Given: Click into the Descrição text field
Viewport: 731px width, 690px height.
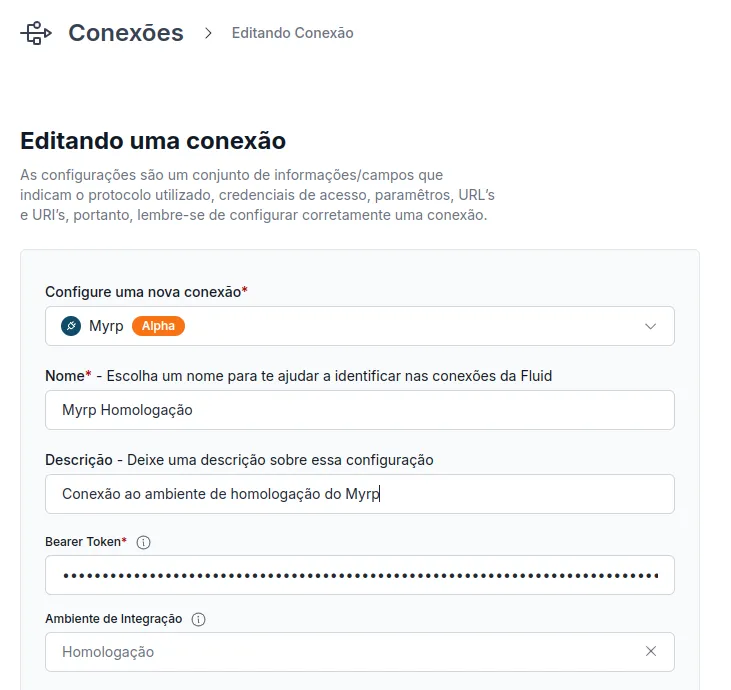Looking at the screenshot, I should coord(360,494).
